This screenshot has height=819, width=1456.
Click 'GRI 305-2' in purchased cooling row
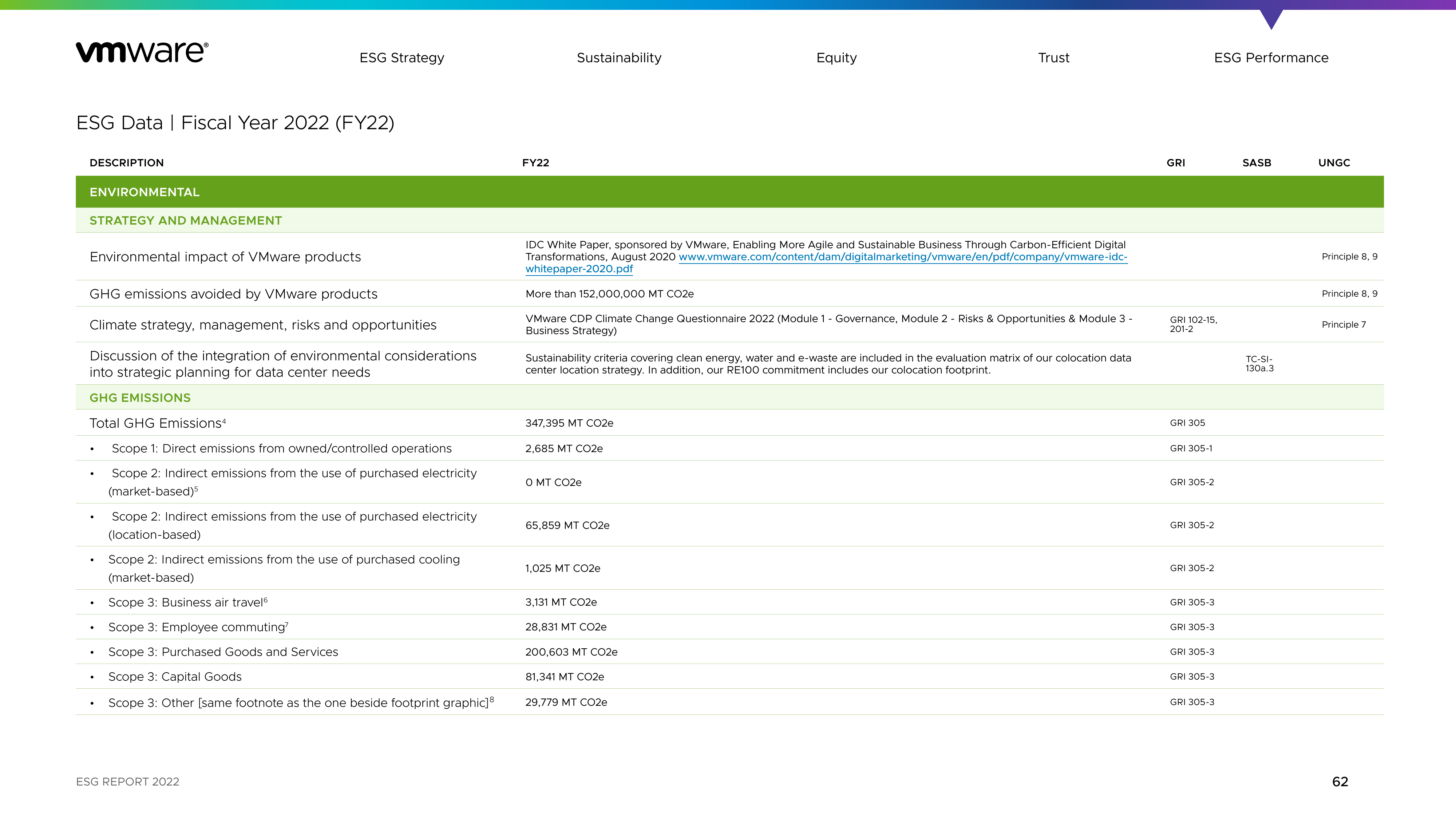(x=1191, y=568)
